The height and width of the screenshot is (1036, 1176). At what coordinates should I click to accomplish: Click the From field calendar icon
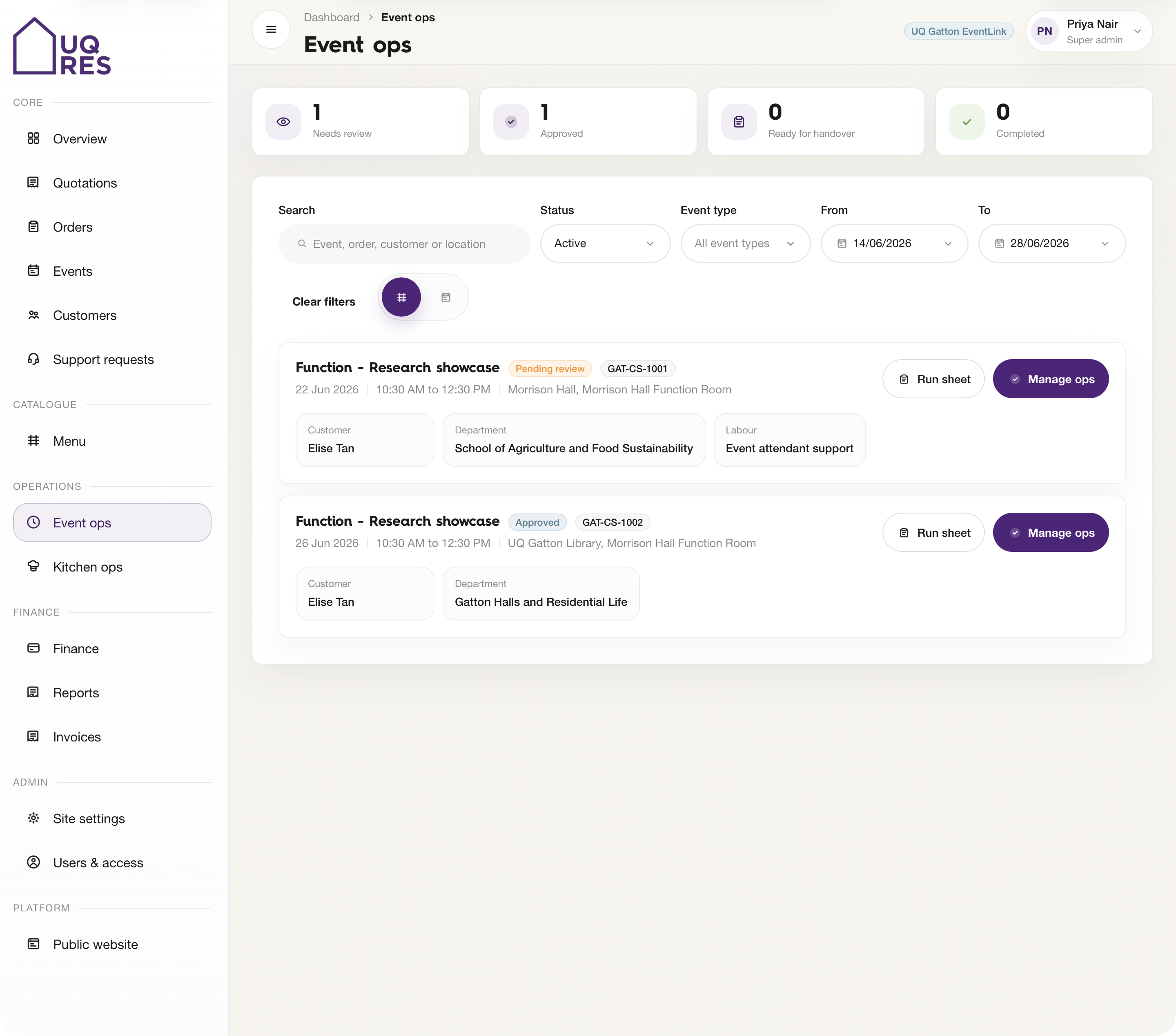point(842,243)
